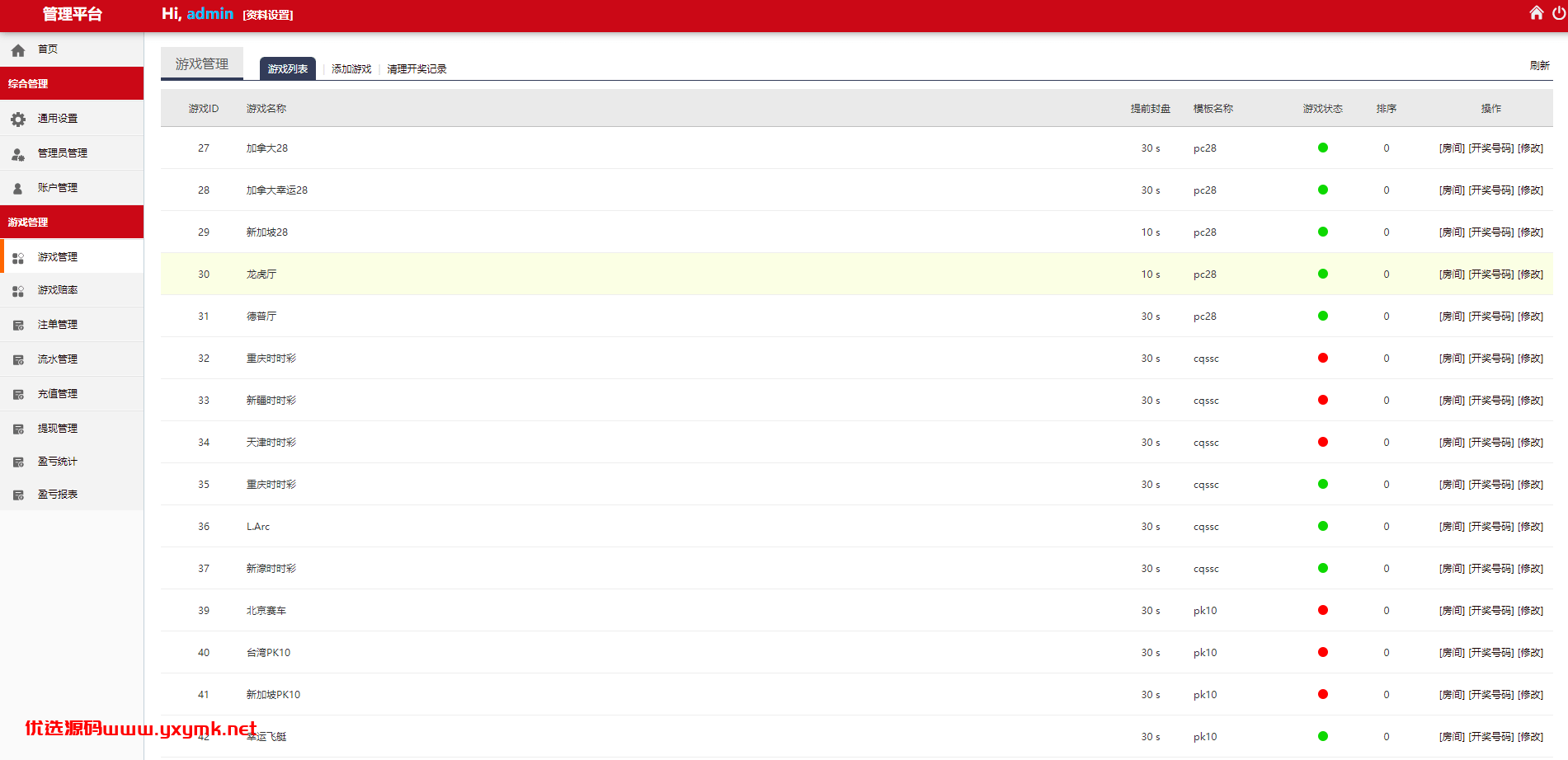Select the 游戏列表 tab
Viewport: 1568px width, 760px height.
tap(288, 68)
